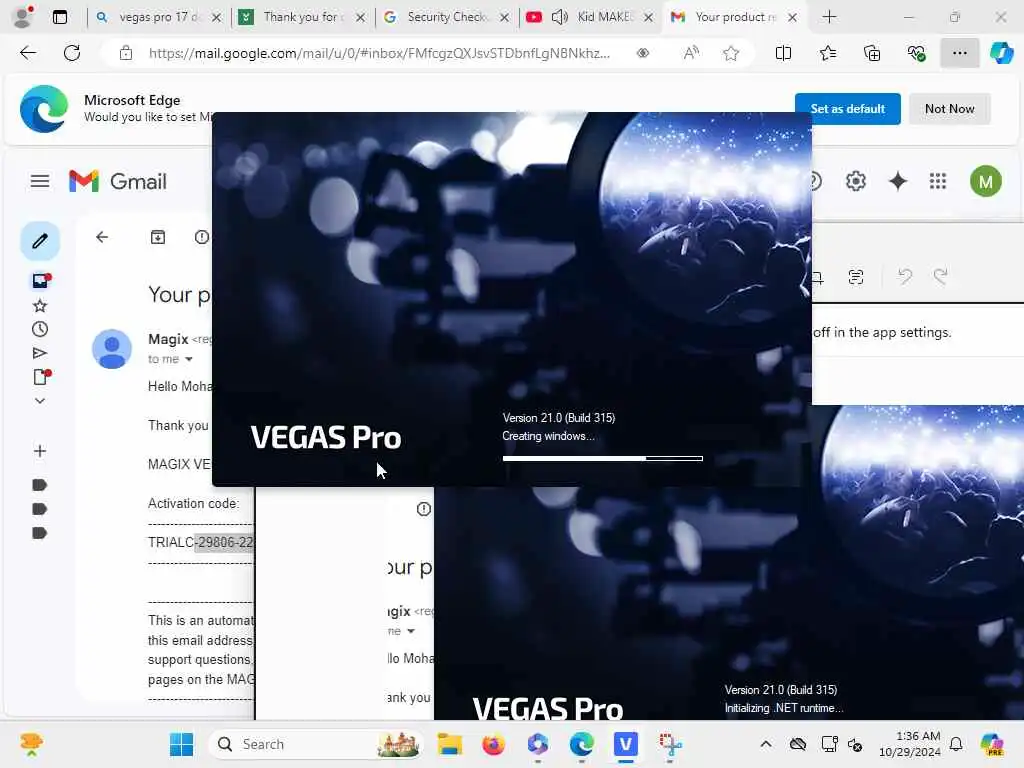Viewport: 1024px width, 768px height.
Task: Click the Edge browser back arrow
Action: tap(28, 53)
